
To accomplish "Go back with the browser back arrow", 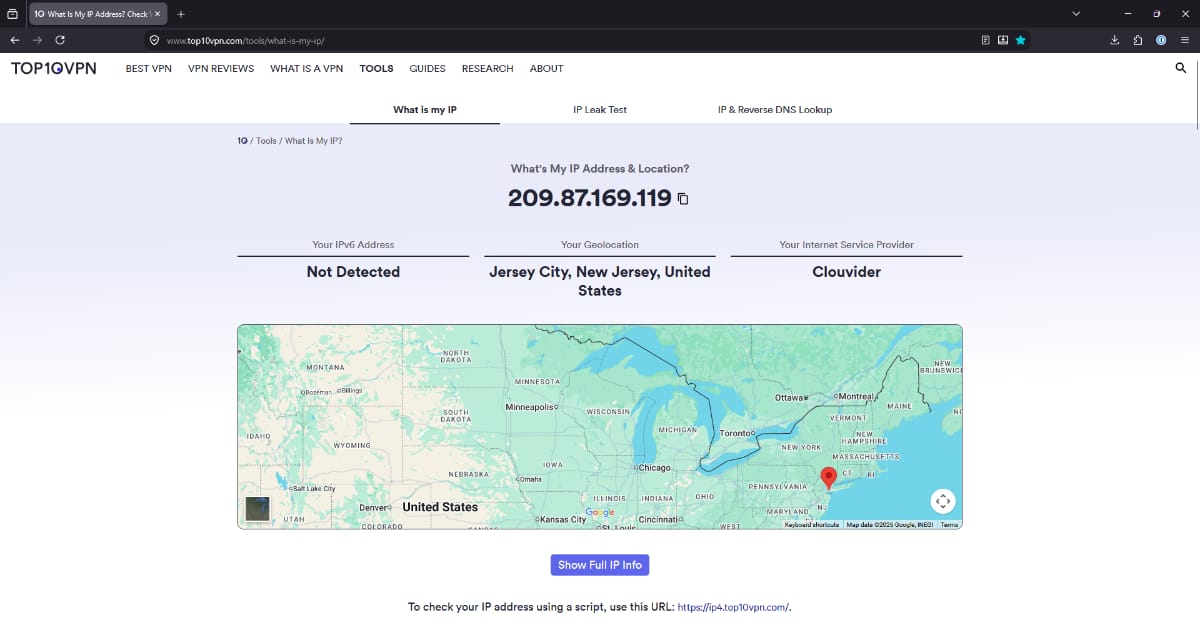I will (x=15, y=40).
